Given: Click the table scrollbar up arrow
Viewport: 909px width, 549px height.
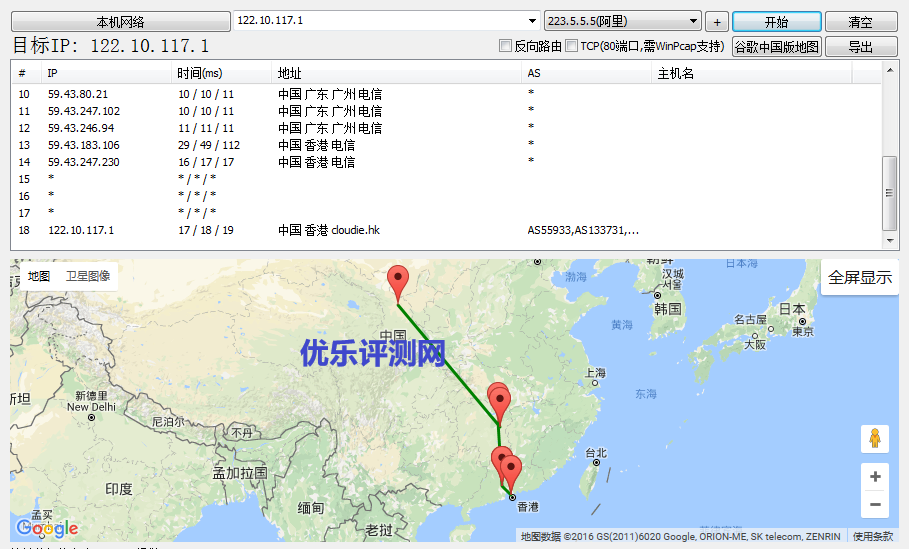Looking at the screenshot, I should [890, 70].
